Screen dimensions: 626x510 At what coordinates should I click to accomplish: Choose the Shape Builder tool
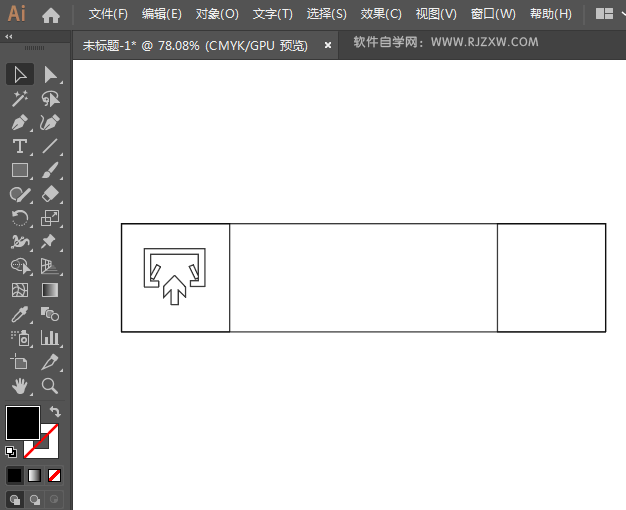coord(20,266)
